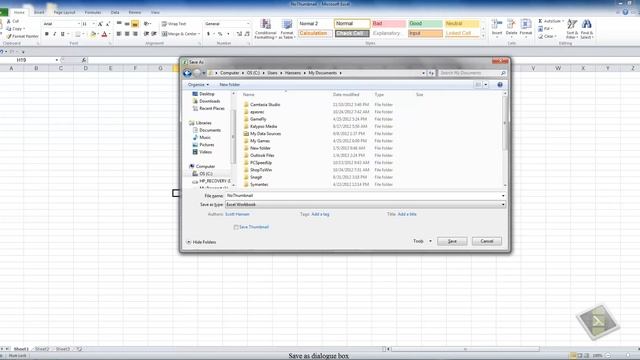Click Percent Style icon in Number group
This screenshot has width=640, height=360.
pyautogui.click(x=220, y=34)
